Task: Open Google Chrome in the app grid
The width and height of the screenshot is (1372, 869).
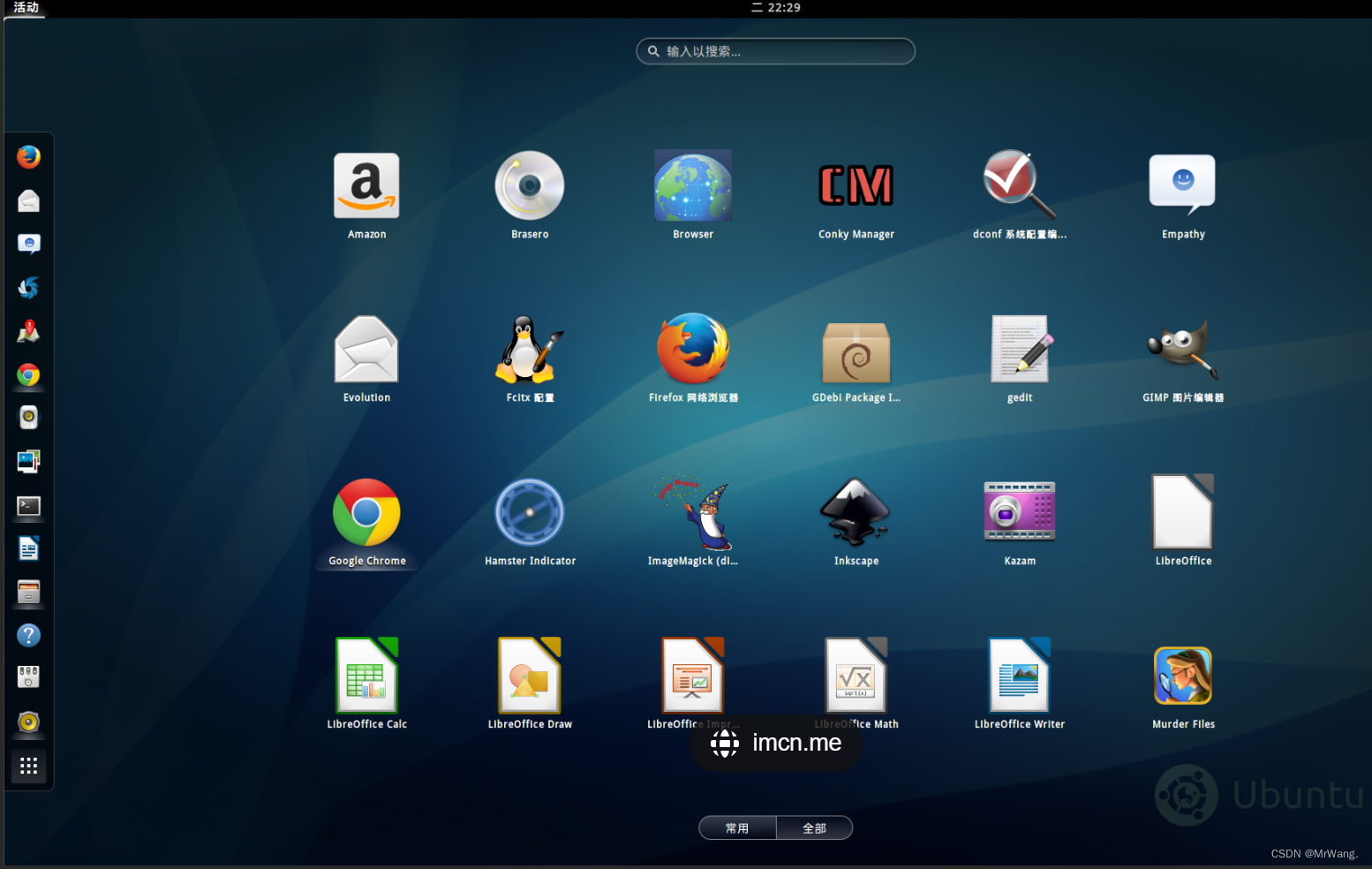Action: tap(366, 512)
